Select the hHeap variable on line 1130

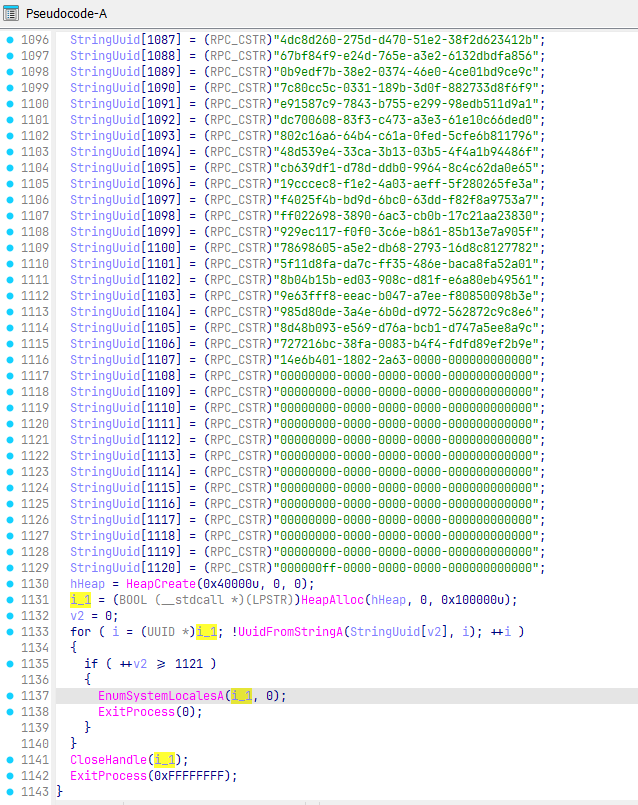pos(87,584)
